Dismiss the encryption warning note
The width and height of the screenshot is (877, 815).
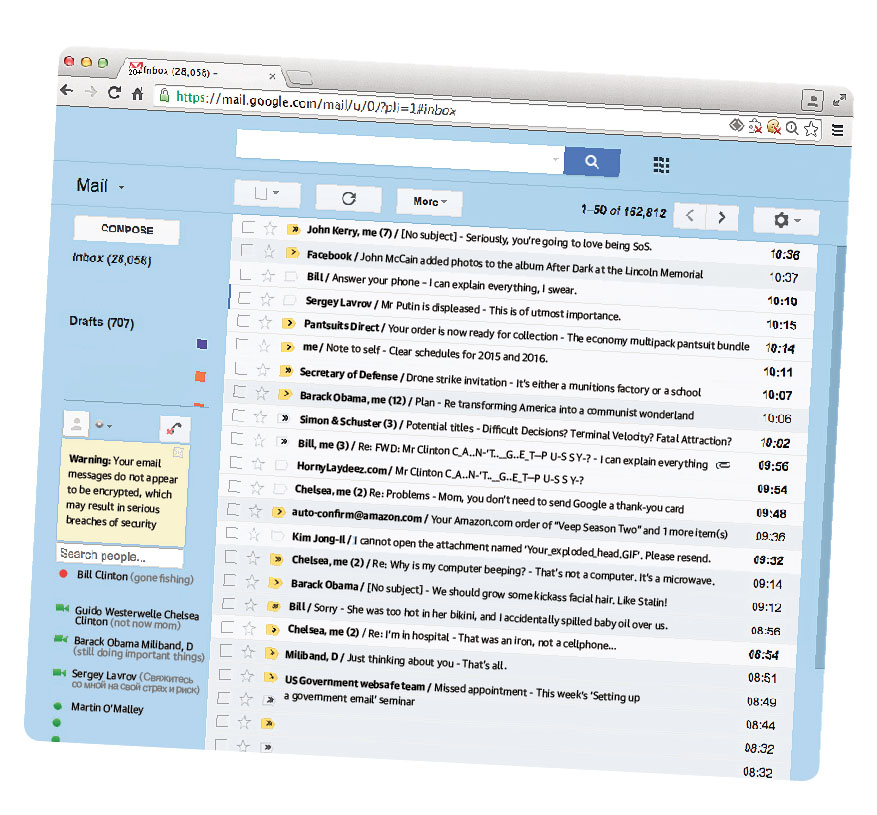178,452
